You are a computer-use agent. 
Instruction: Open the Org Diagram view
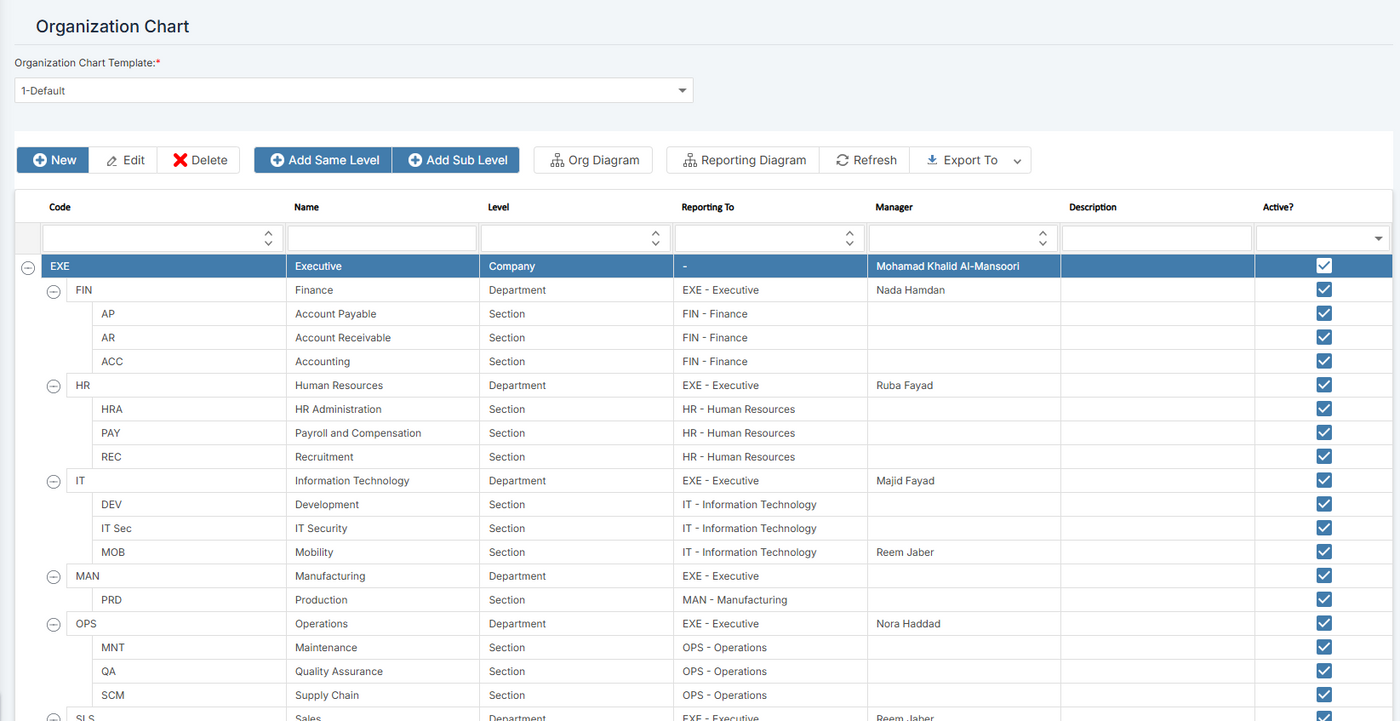593,160
